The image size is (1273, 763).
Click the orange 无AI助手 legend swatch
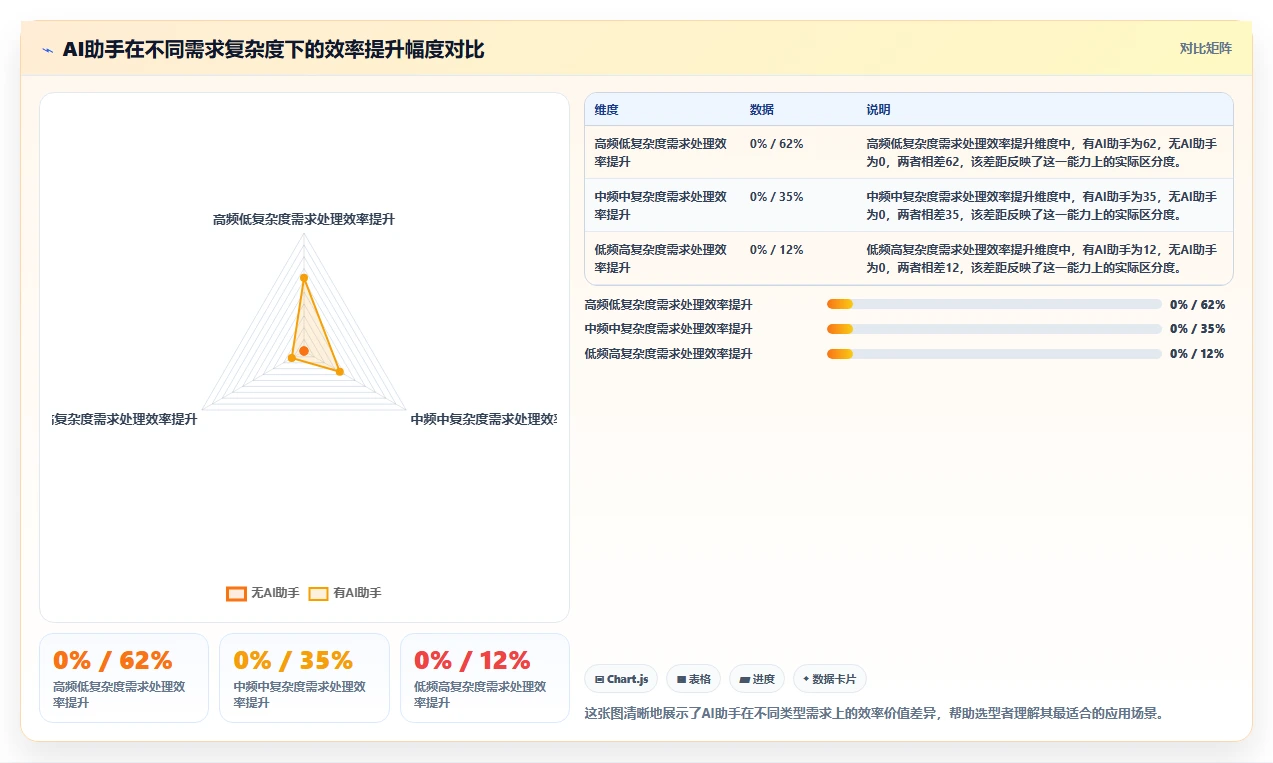pos(237,593)
